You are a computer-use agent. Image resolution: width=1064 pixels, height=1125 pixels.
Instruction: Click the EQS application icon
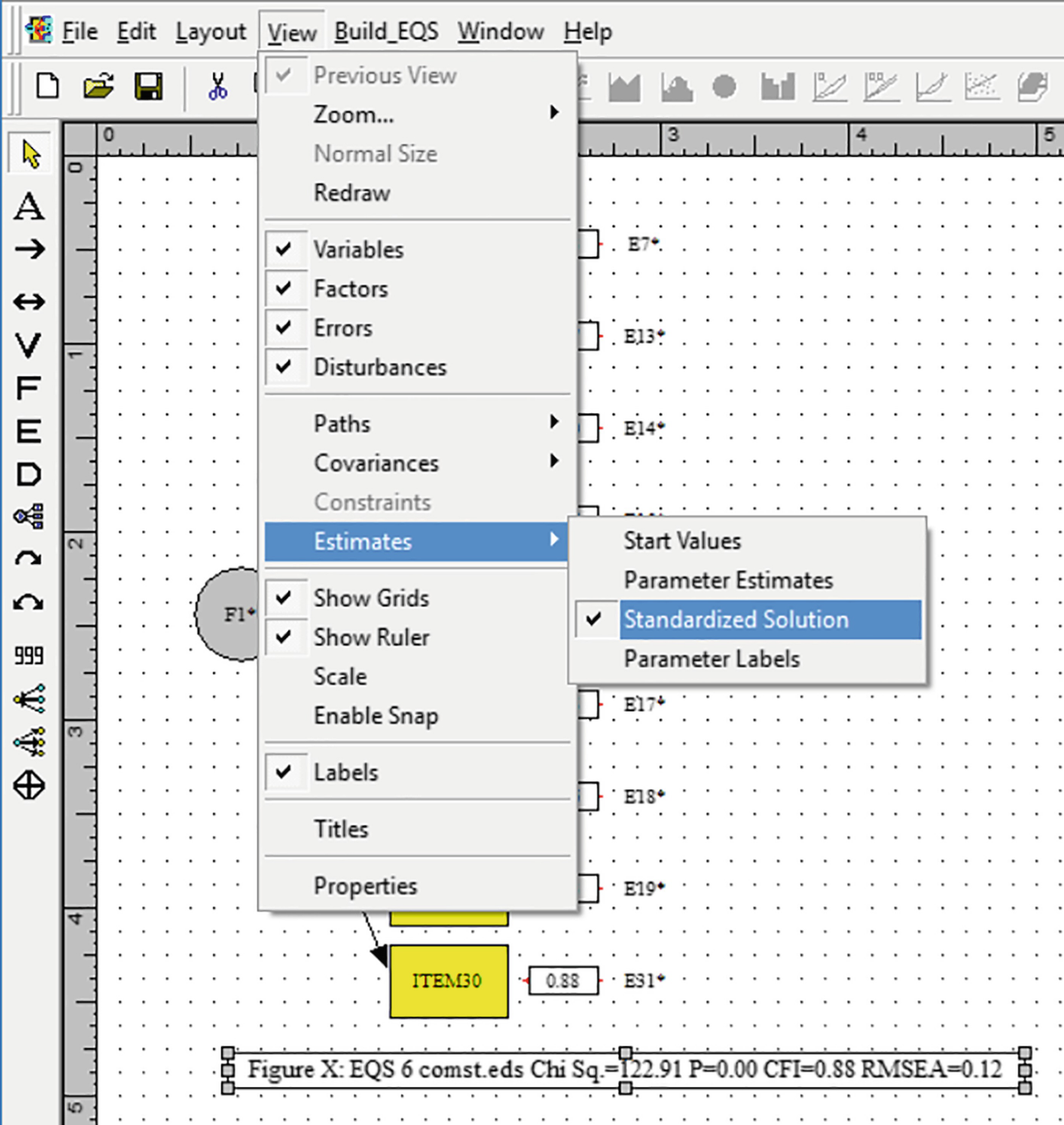click(x=39, y=30)
